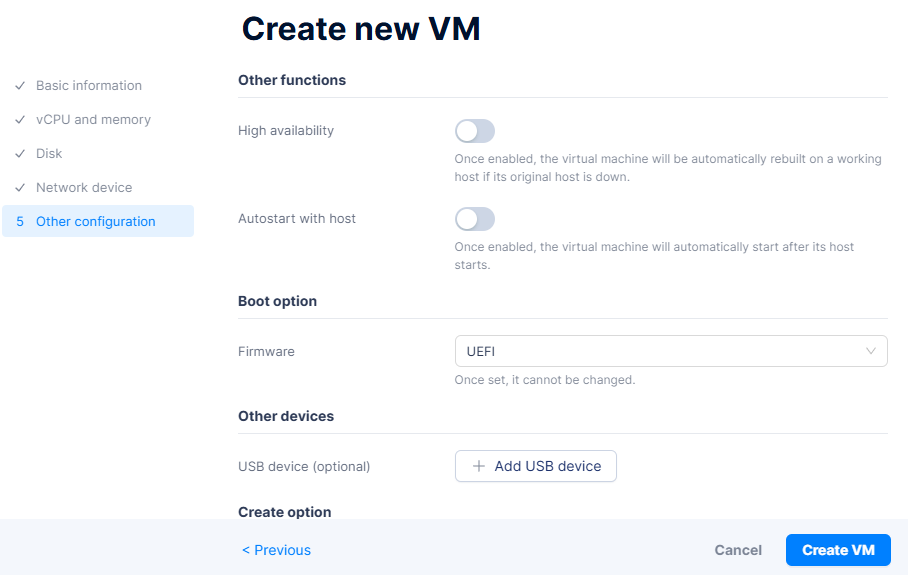Click the High availability label

click(x=286, y=131)
